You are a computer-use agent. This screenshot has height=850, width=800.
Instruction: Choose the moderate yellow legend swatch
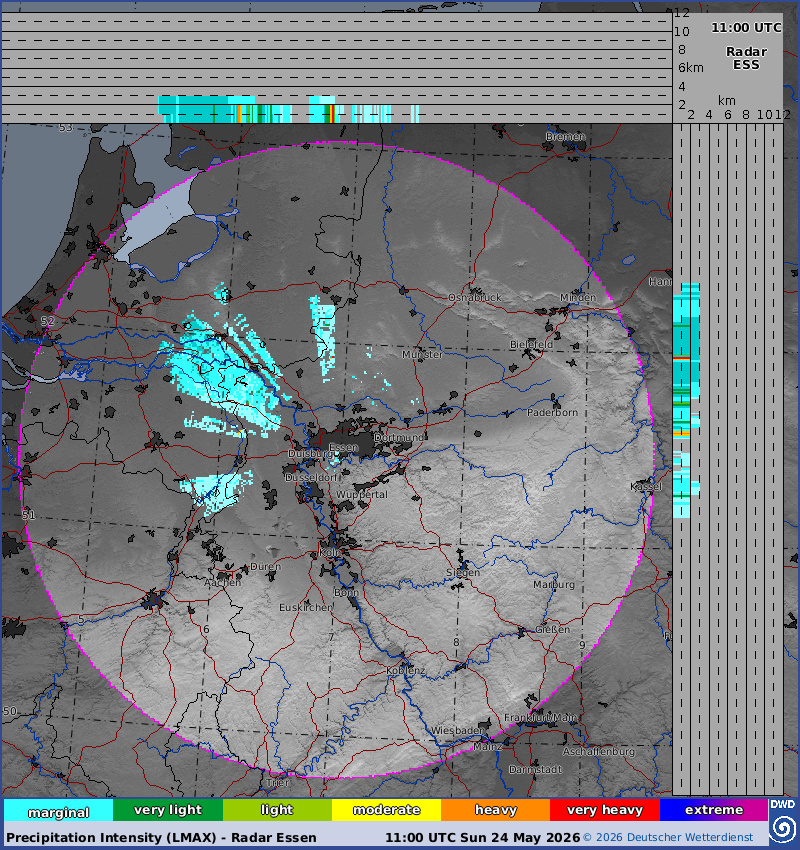386,810
